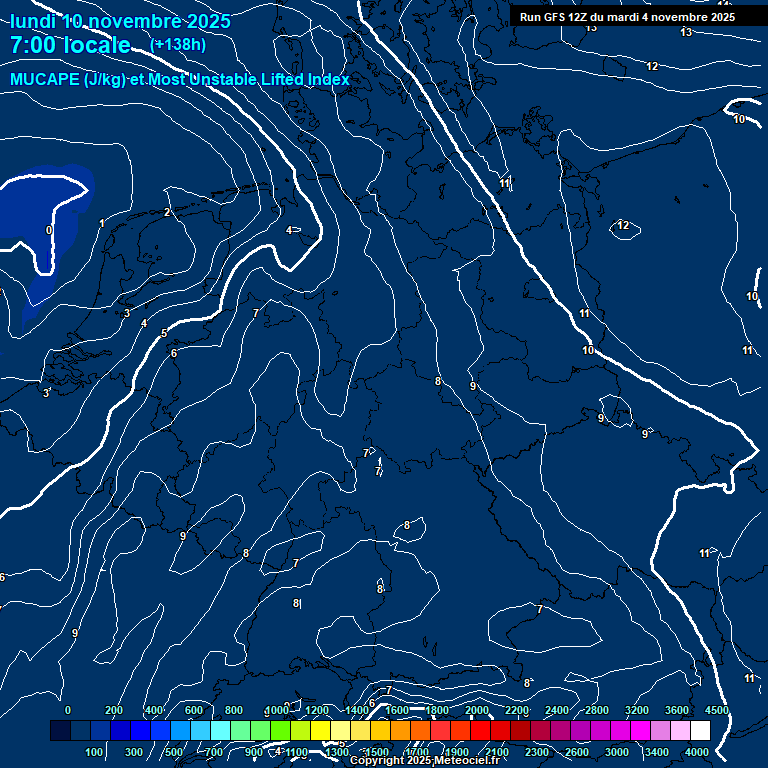Click the '(+138h)' forecast offset label

(x=178, y=45)
